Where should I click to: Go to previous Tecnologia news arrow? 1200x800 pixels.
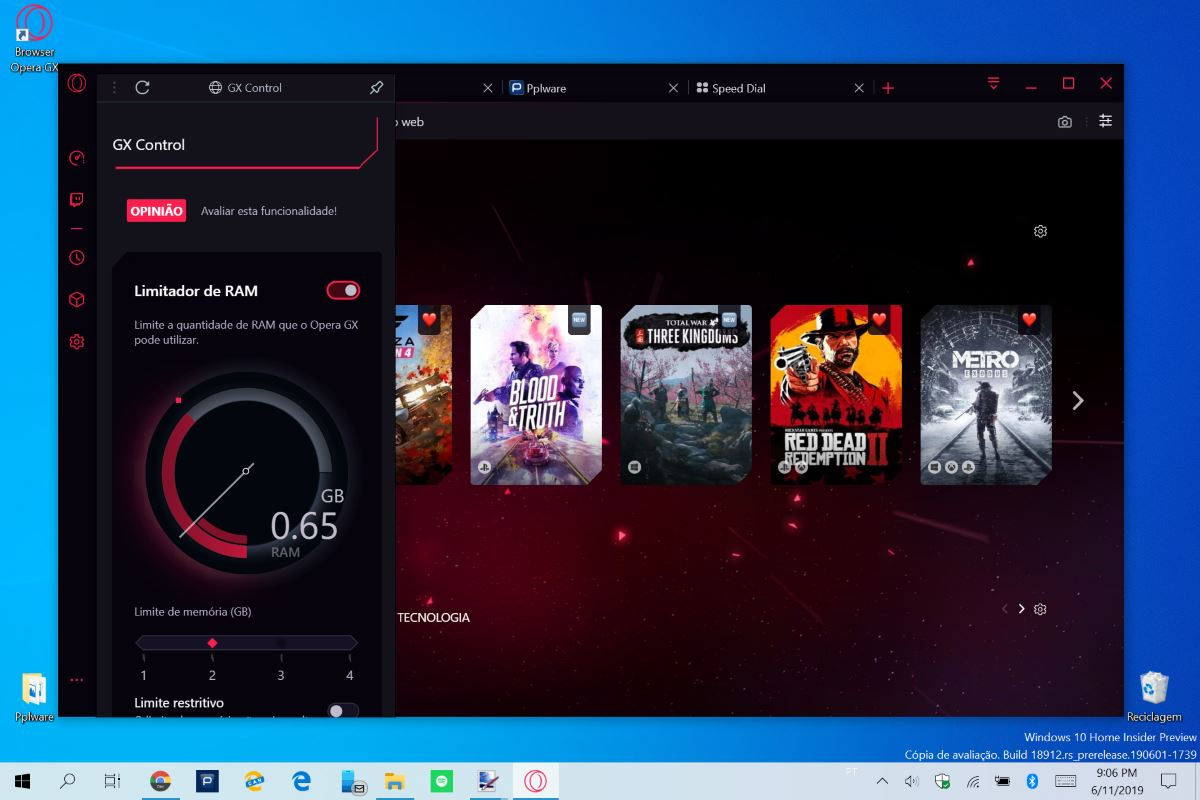coord(1005,609)
